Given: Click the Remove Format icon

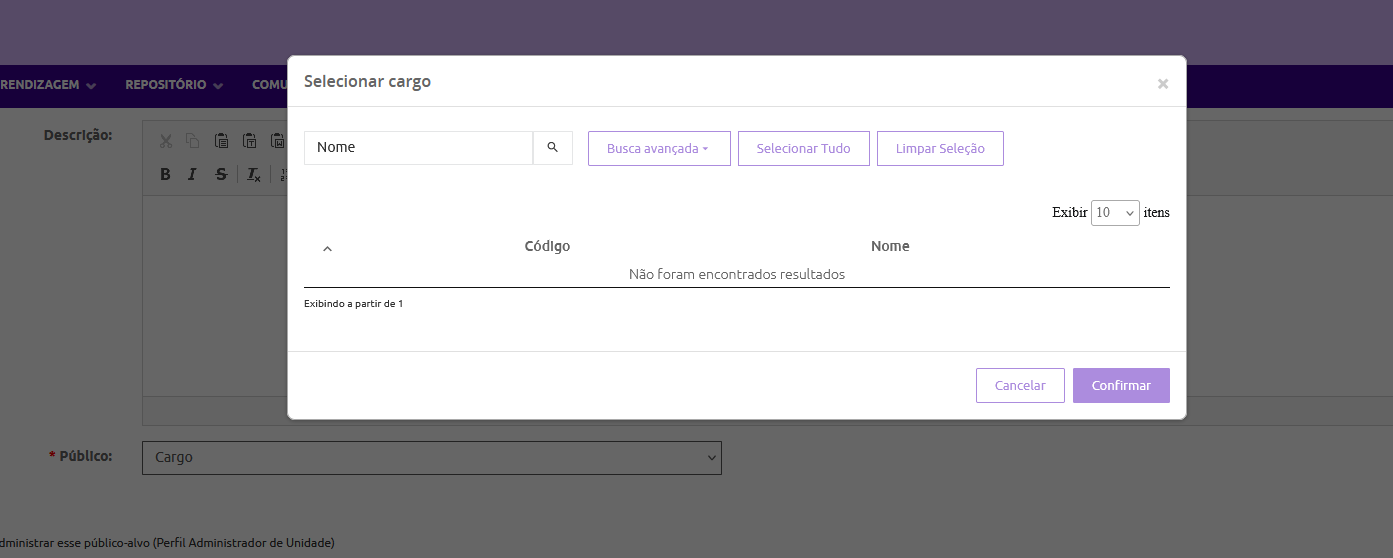Looking at the screenshot, I should coord(254,174).
